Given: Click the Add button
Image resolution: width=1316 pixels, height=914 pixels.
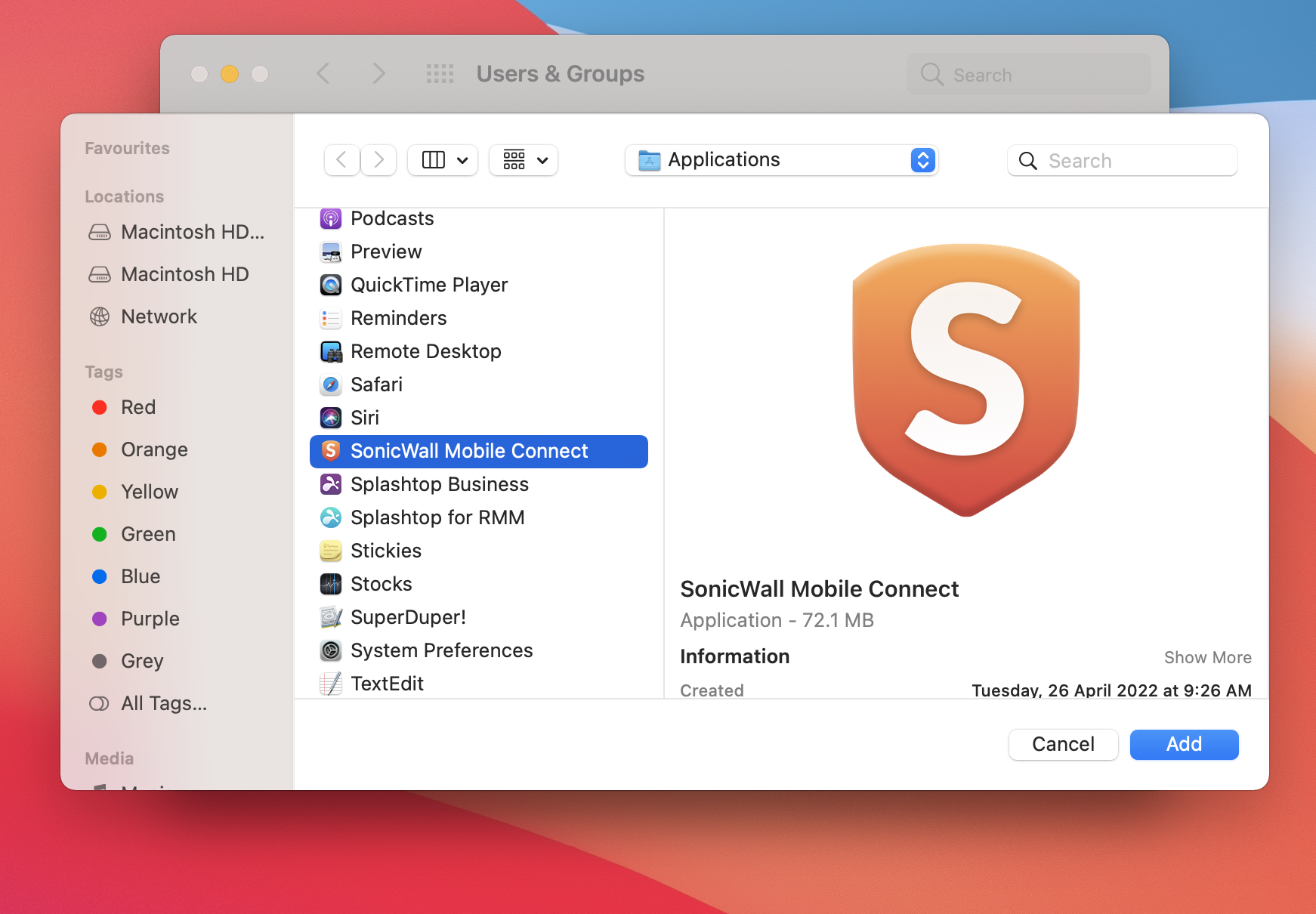Looking at the screenshot, I should point(1184,745).
